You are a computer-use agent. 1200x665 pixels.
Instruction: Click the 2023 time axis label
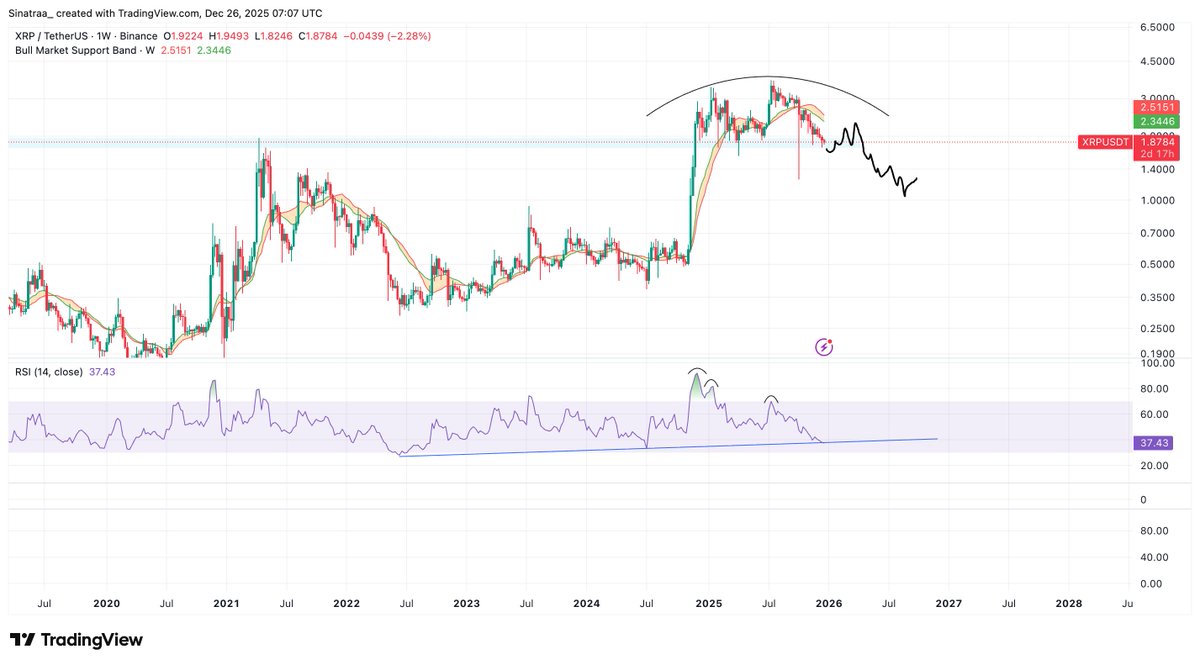tap(466, 604)
